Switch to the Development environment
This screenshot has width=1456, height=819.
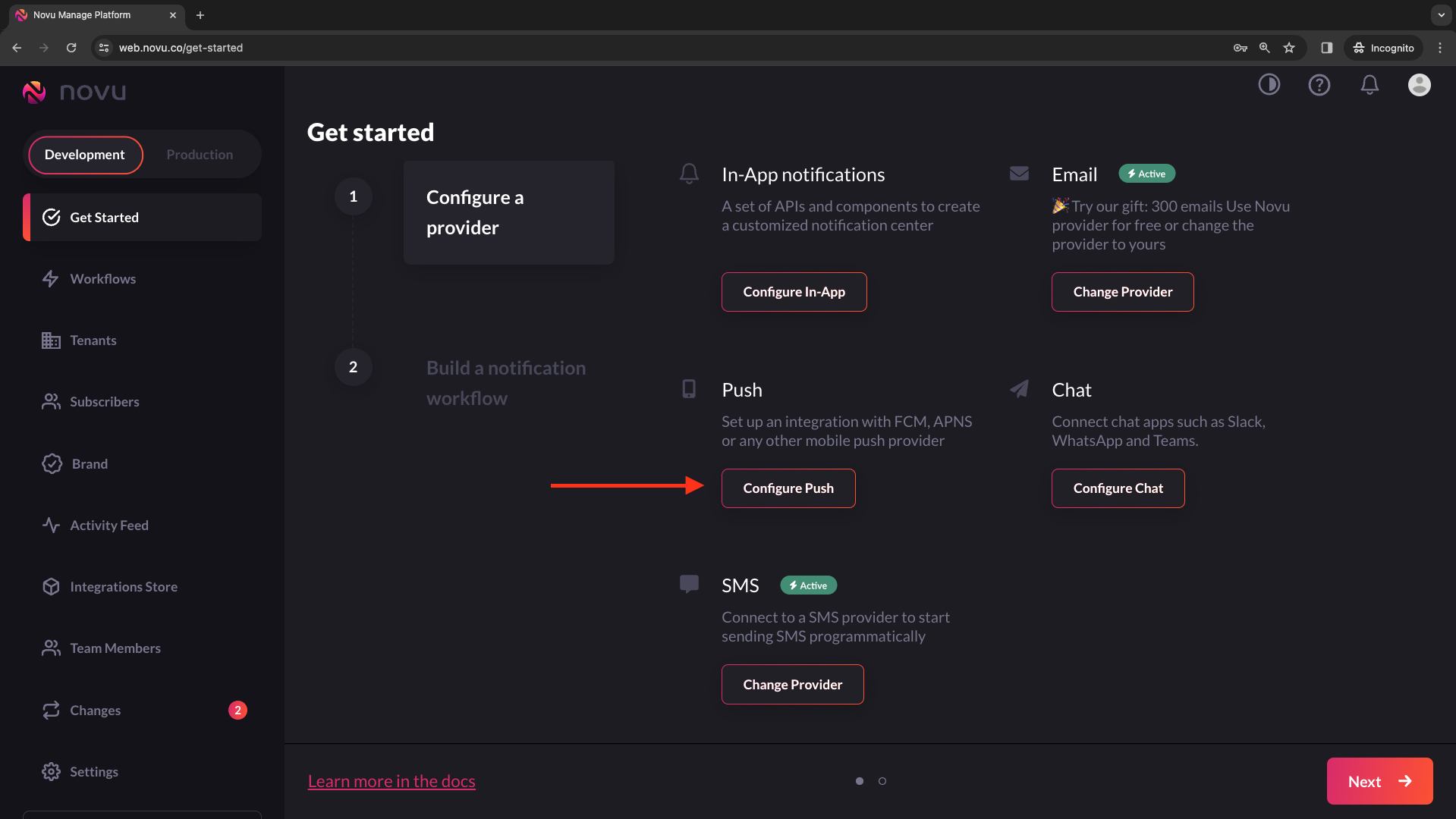click(85, 155)
